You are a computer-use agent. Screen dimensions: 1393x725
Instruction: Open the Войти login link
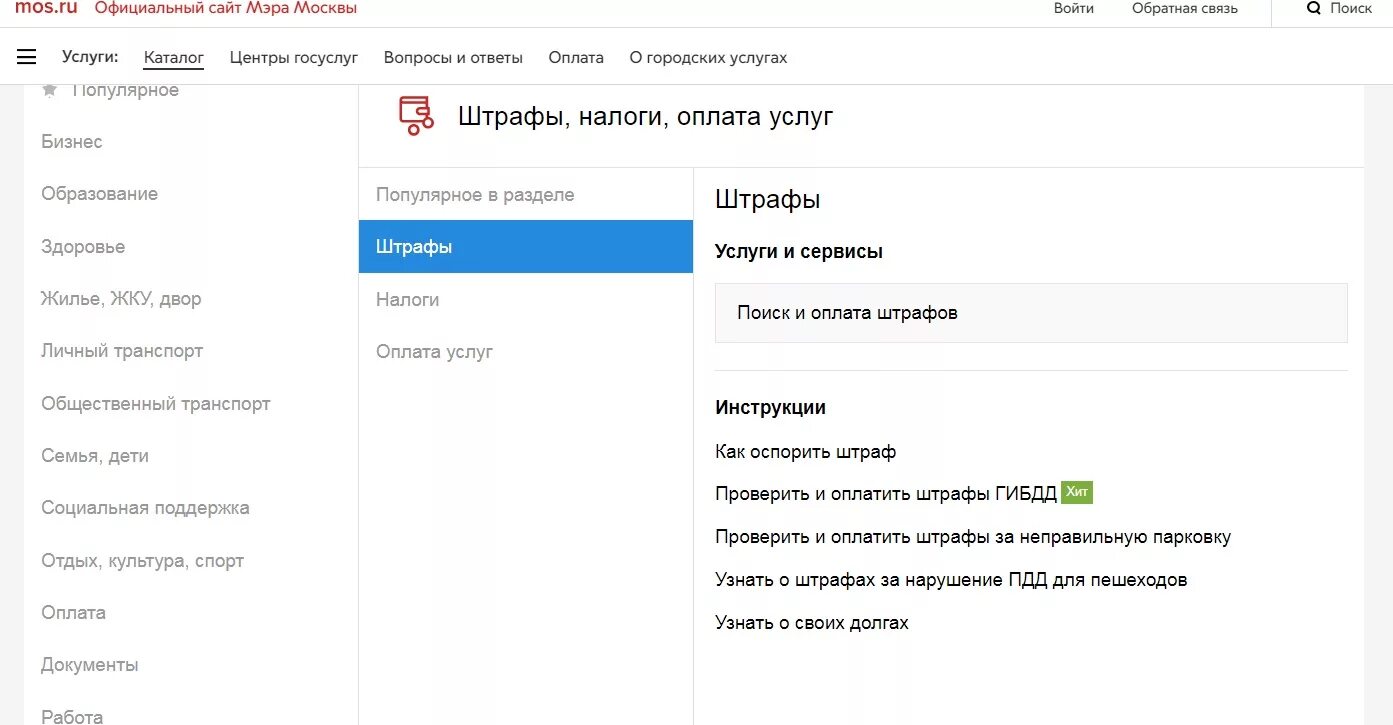click(1074, 8)
